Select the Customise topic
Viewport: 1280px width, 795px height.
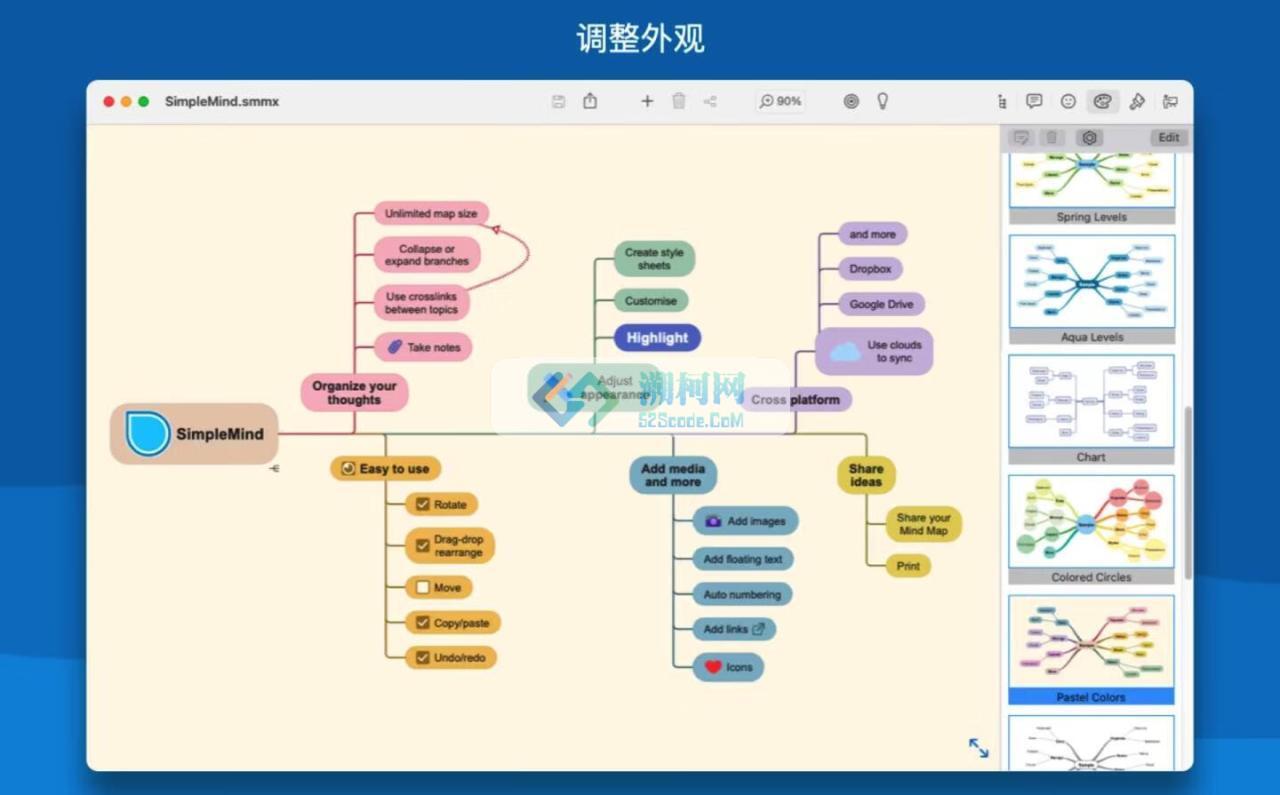click(x=651, y=300)
